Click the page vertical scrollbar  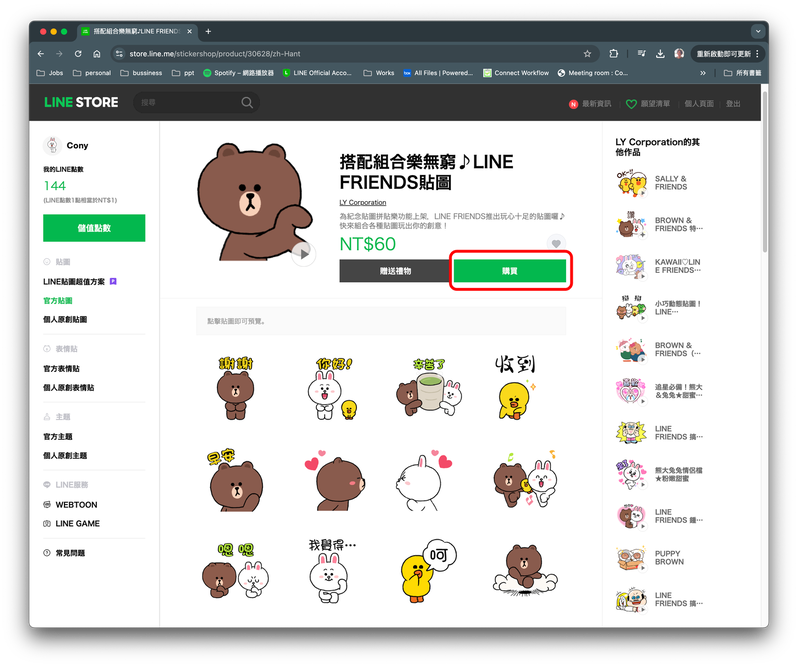764,173
